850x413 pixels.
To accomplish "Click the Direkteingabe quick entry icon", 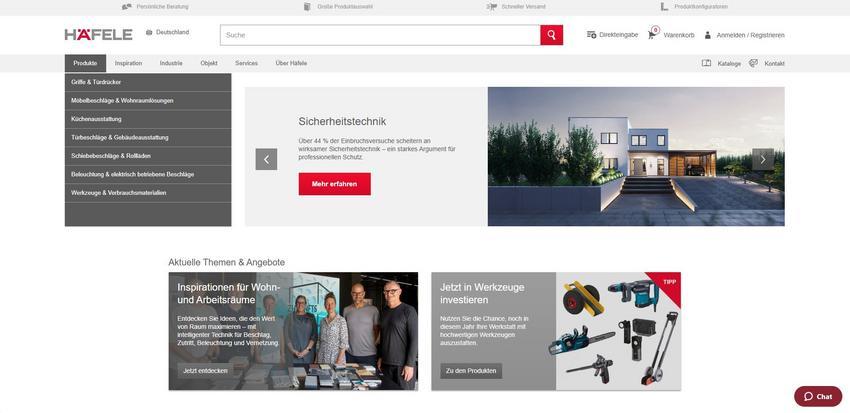I will tap(592, 35).
